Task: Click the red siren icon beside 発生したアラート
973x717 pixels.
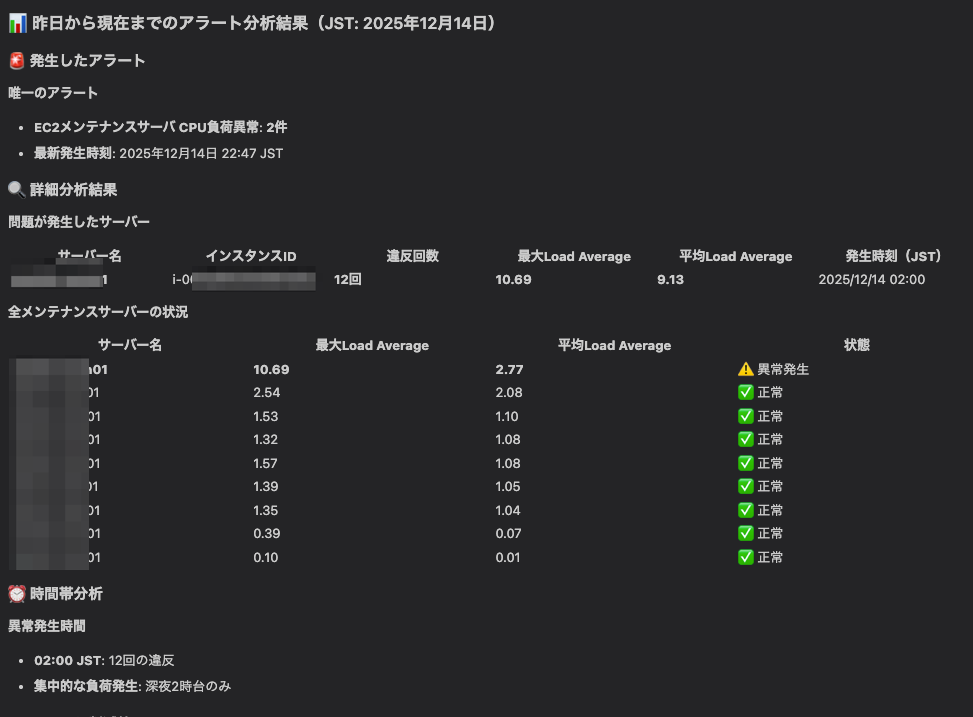Action: [17, 61]
